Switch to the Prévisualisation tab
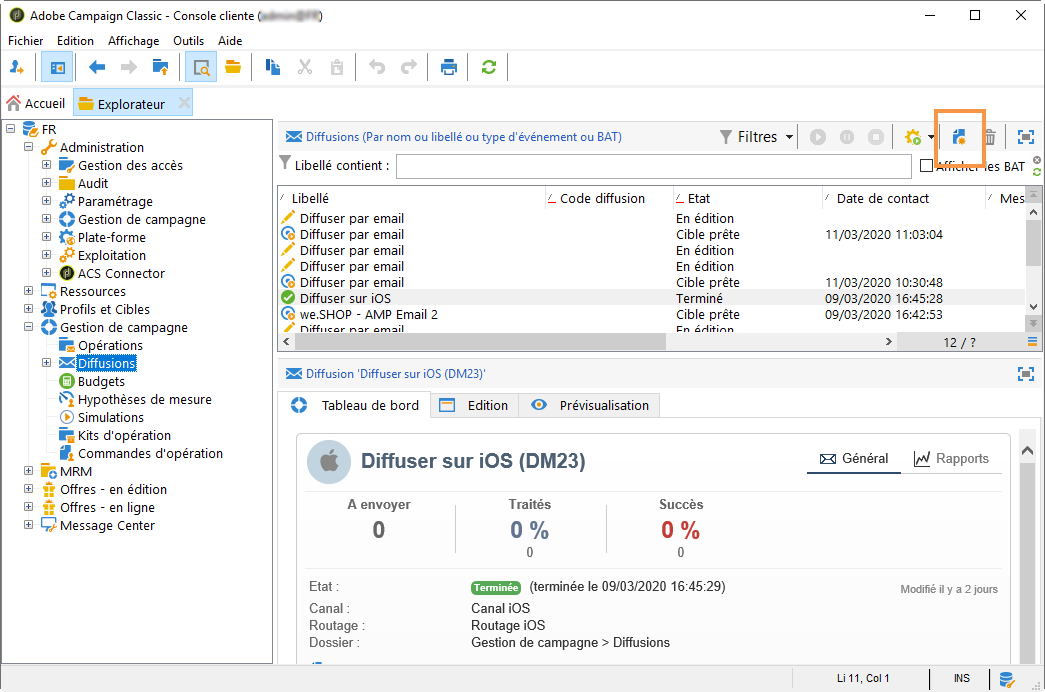Viewport: 1045px width, 692px height. [589, 405]
